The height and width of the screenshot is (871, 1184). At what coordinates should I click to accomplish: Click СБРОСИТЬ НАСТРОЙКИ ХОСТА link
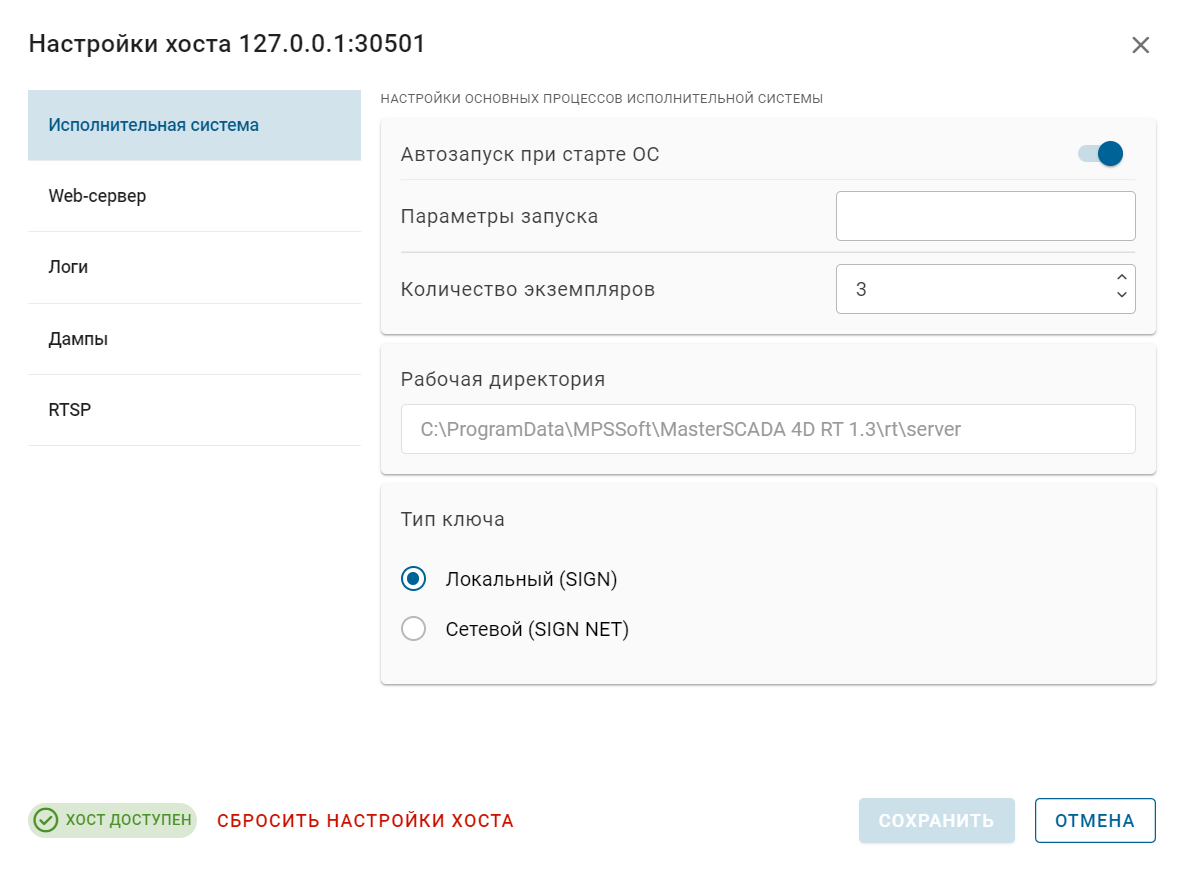pyautogui.click(x=366, y=820)
